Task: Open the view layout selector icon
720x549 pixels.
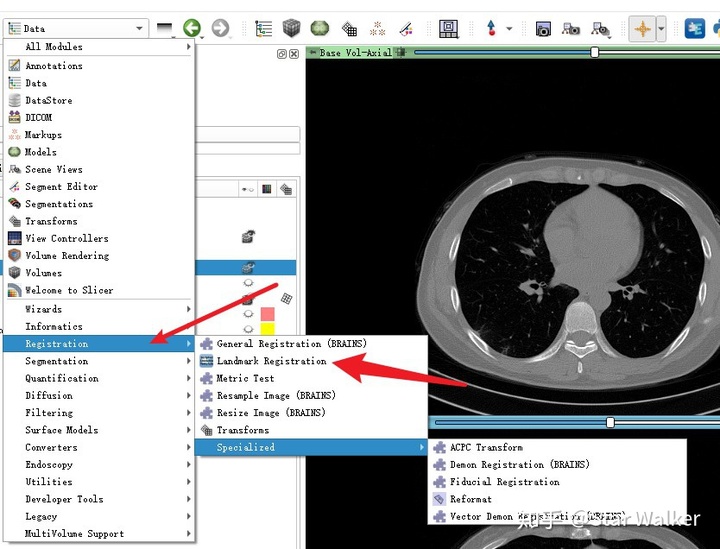Action: (449, 28)
